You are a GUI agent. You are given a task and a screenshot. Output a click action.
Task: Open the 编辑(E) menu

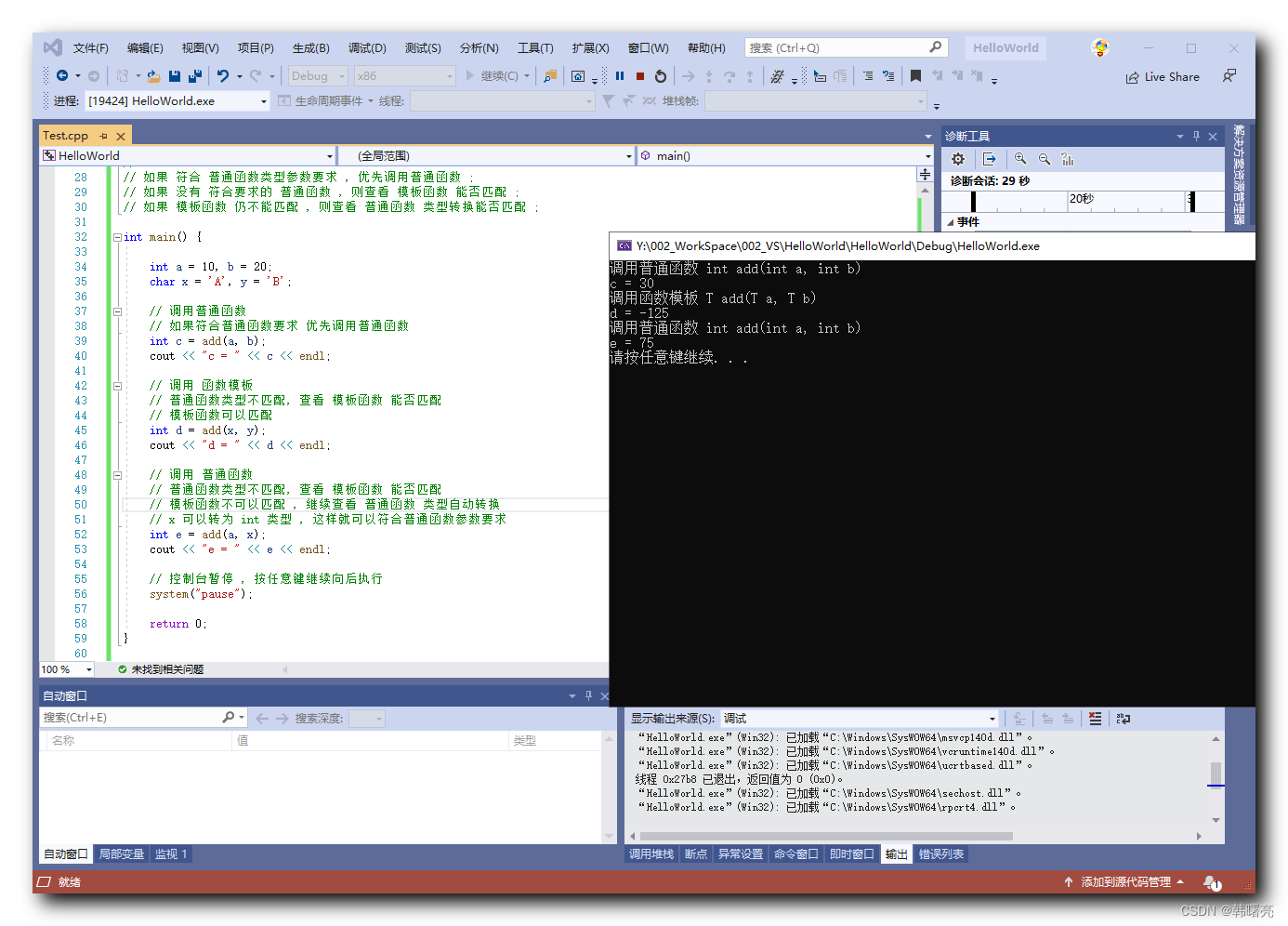tap(145, 48)
